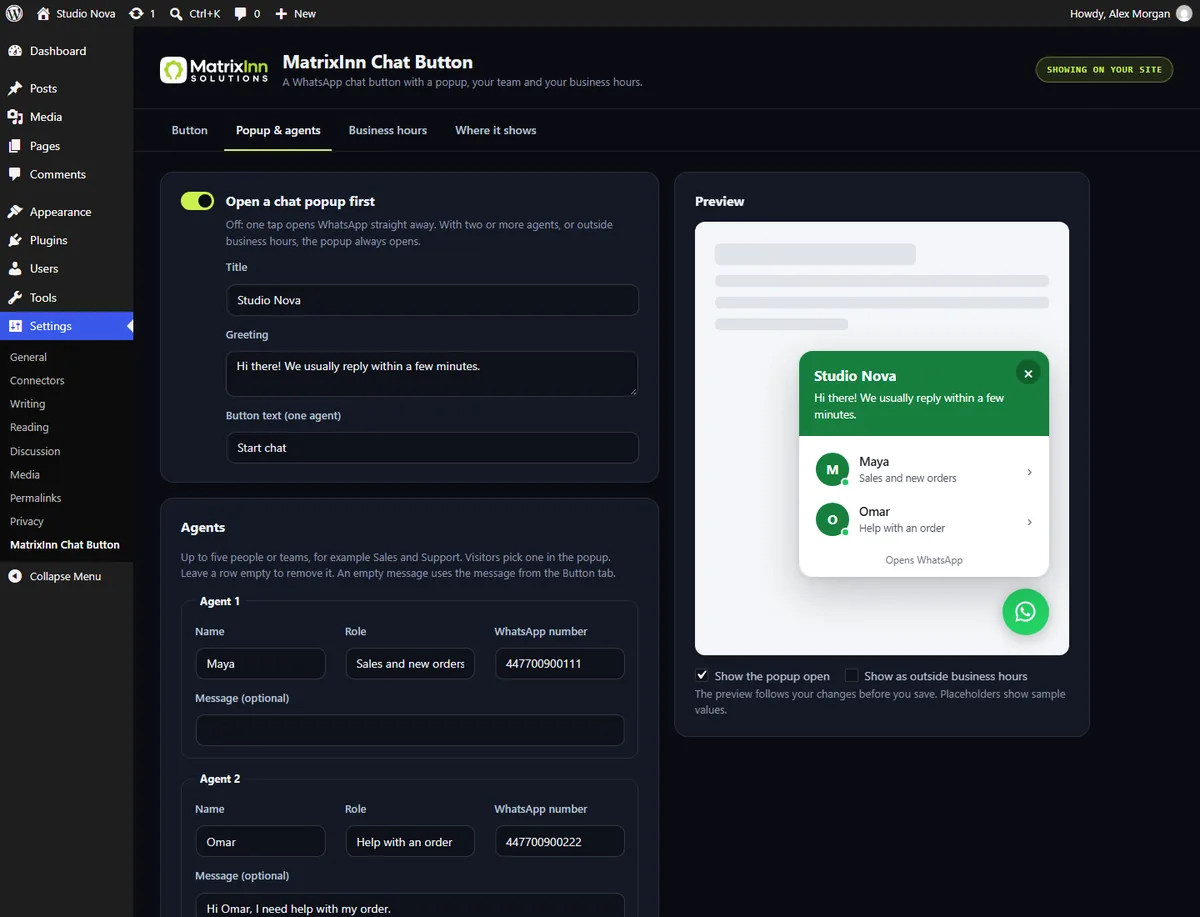Open Studio Nova site home icon
This screenshot has height=917, width=1200.
click(x=43, y=14)
